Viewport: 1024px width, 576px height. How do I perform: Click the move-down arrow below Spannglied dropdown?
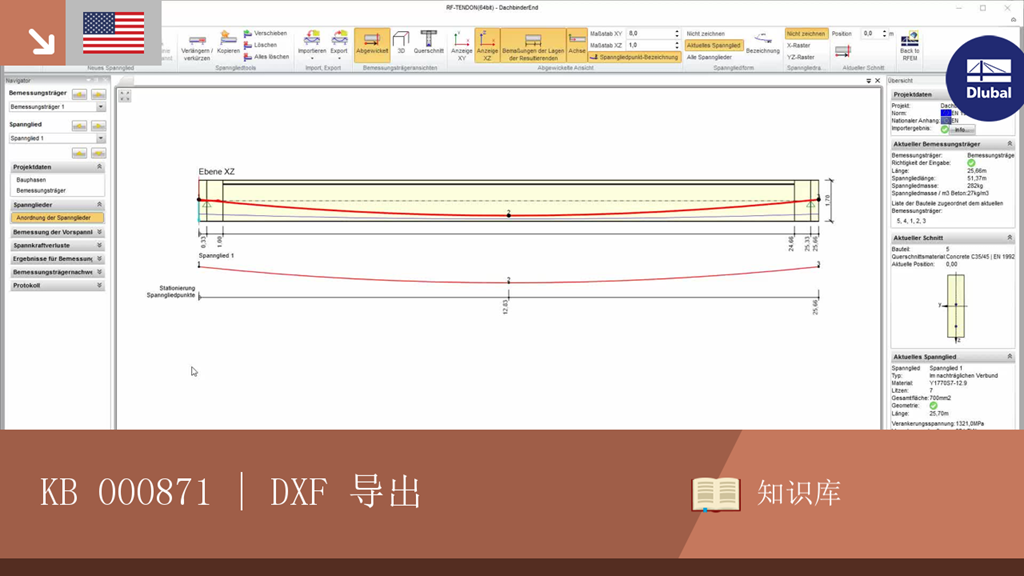pyautogui.click(x=98, y=153)
